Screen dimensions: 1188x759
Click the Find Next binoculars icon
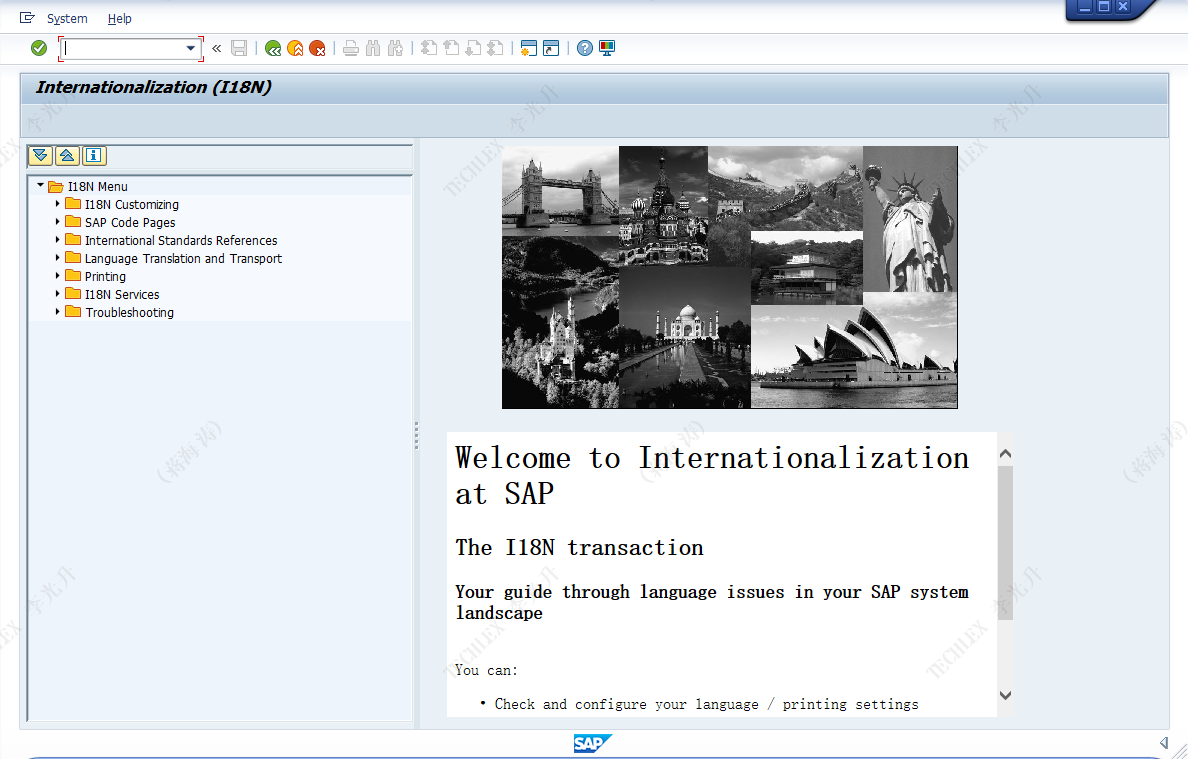coord(395,48)
